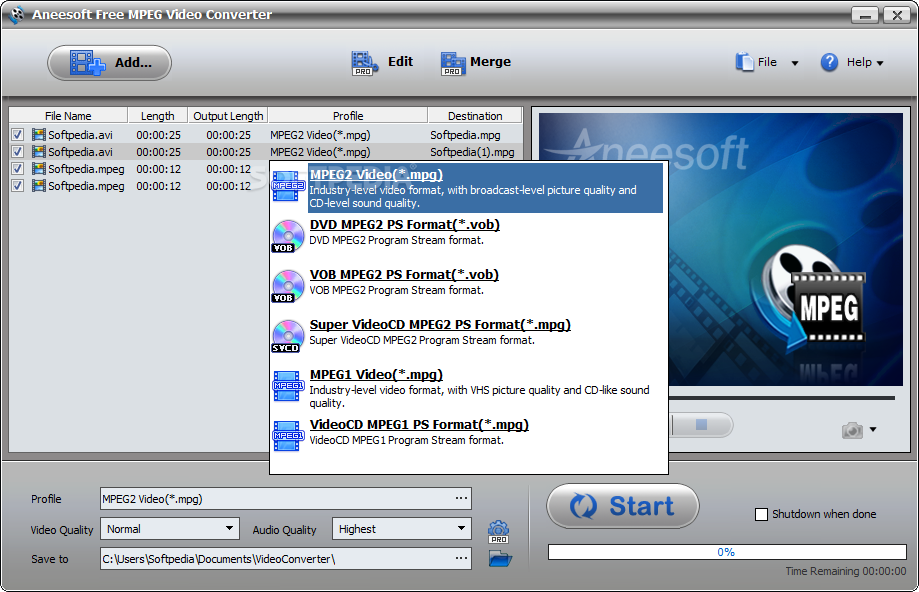Uncheck the first Softpedia.mpeg row checkbox
919x592 pixels.
point(18,169)
